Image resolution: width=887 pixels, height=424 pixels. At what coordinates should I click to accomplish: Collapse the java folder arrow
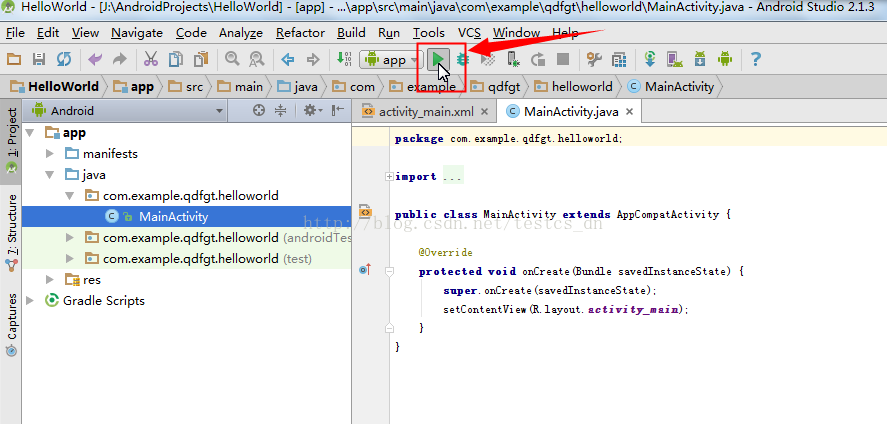(x=50, y=175)
